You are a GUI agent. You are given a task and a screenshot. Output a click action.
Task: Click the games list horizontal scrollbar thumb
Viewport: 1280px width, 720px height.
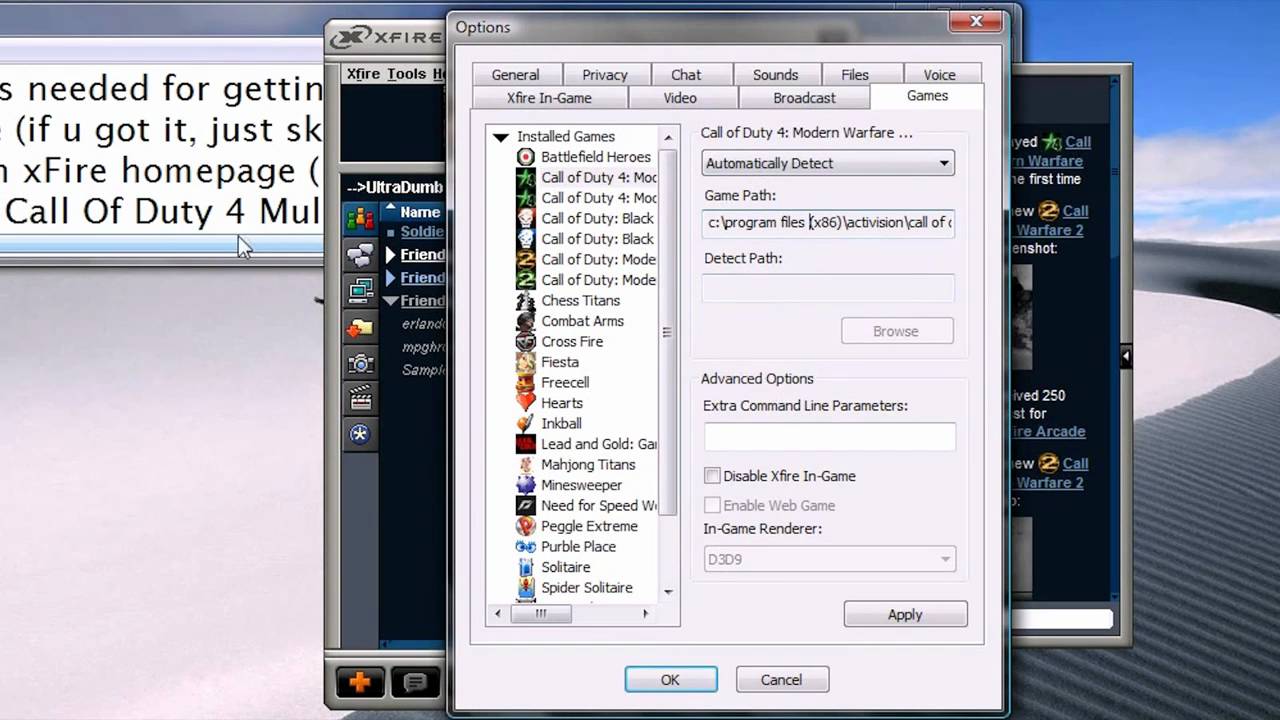click(x=541, y=614)
